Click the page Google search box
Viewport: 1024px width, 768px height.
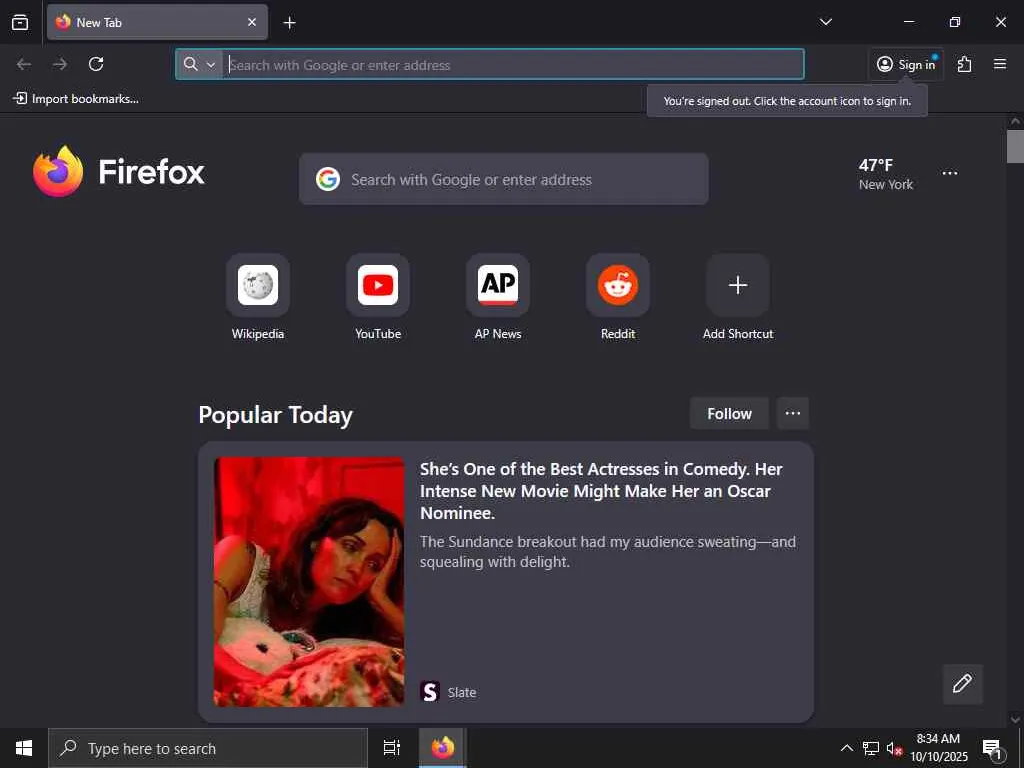pos(504,179)
